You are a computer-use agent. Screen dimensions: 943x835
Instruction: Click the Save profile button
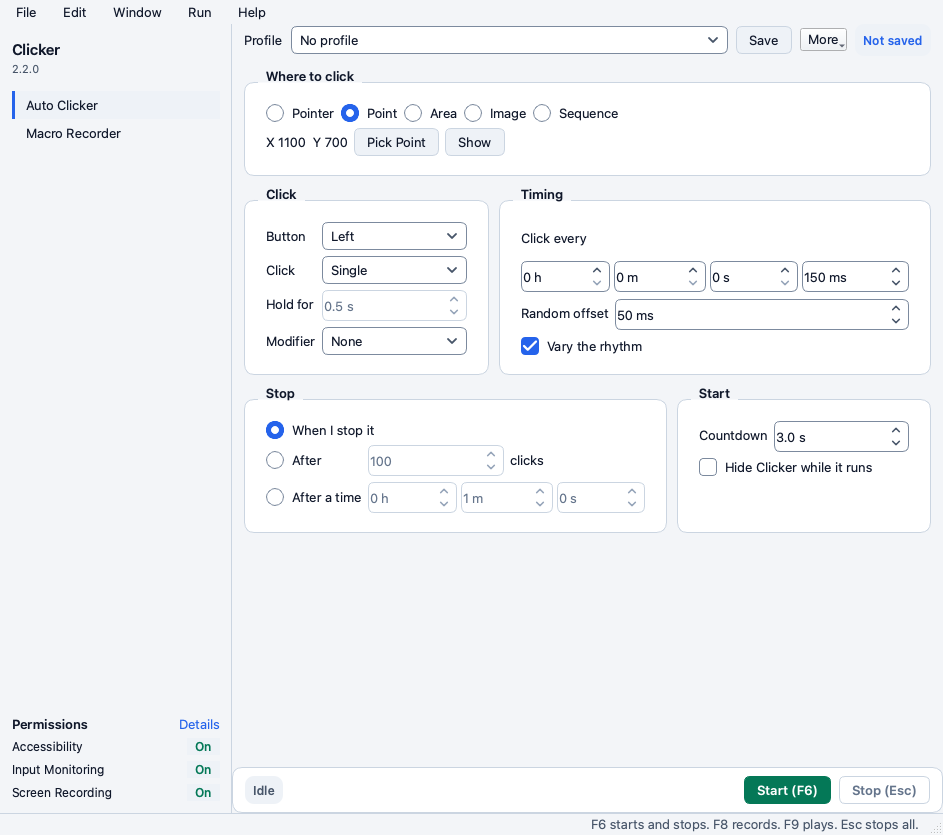763,40
